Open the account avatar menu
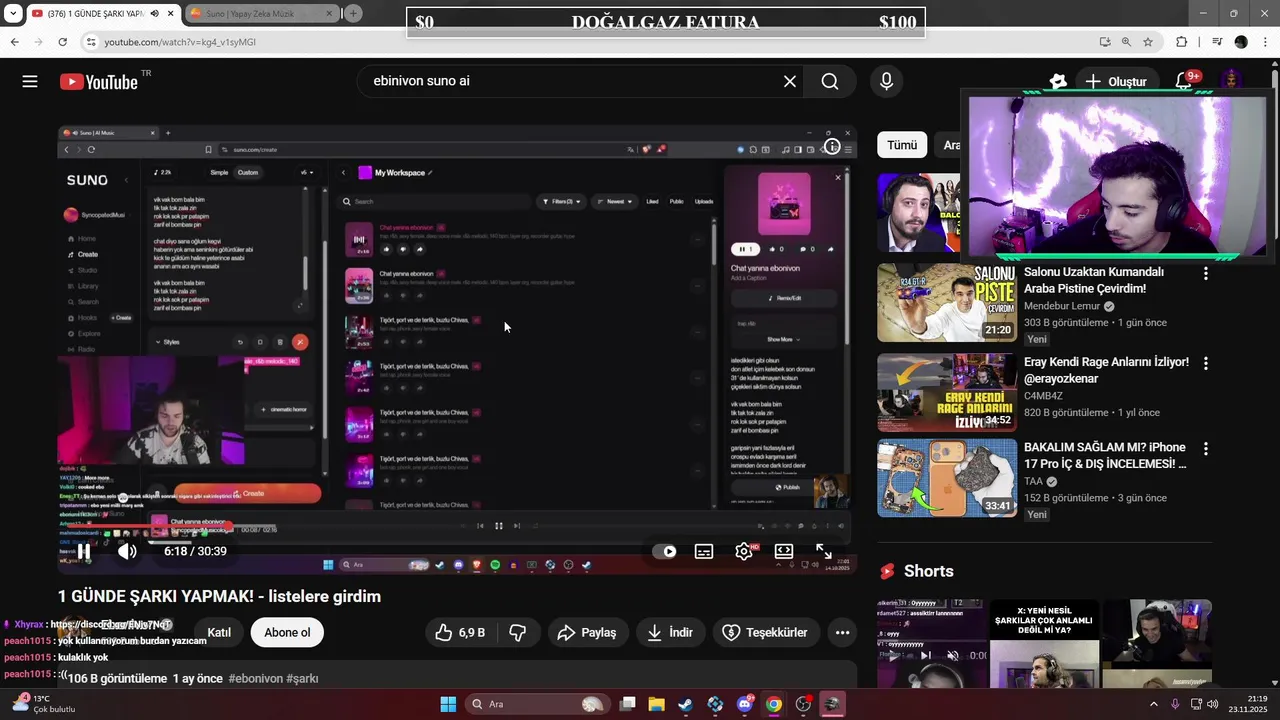The width and height of the screenshot is (1280, 720). 1232,81
